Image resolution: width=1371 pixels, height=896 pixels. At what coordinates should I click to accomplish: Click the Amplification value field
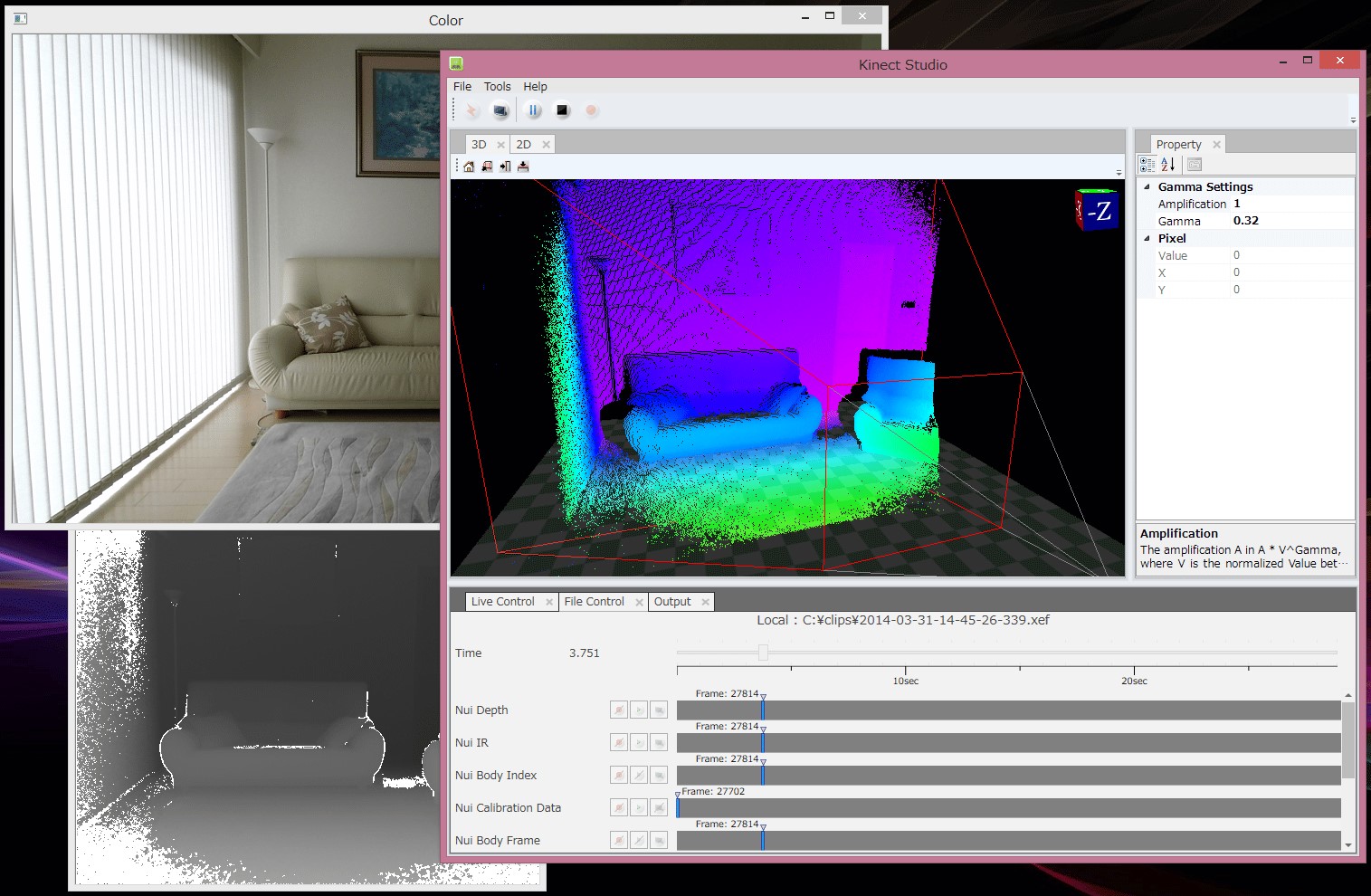point(1292,205)
